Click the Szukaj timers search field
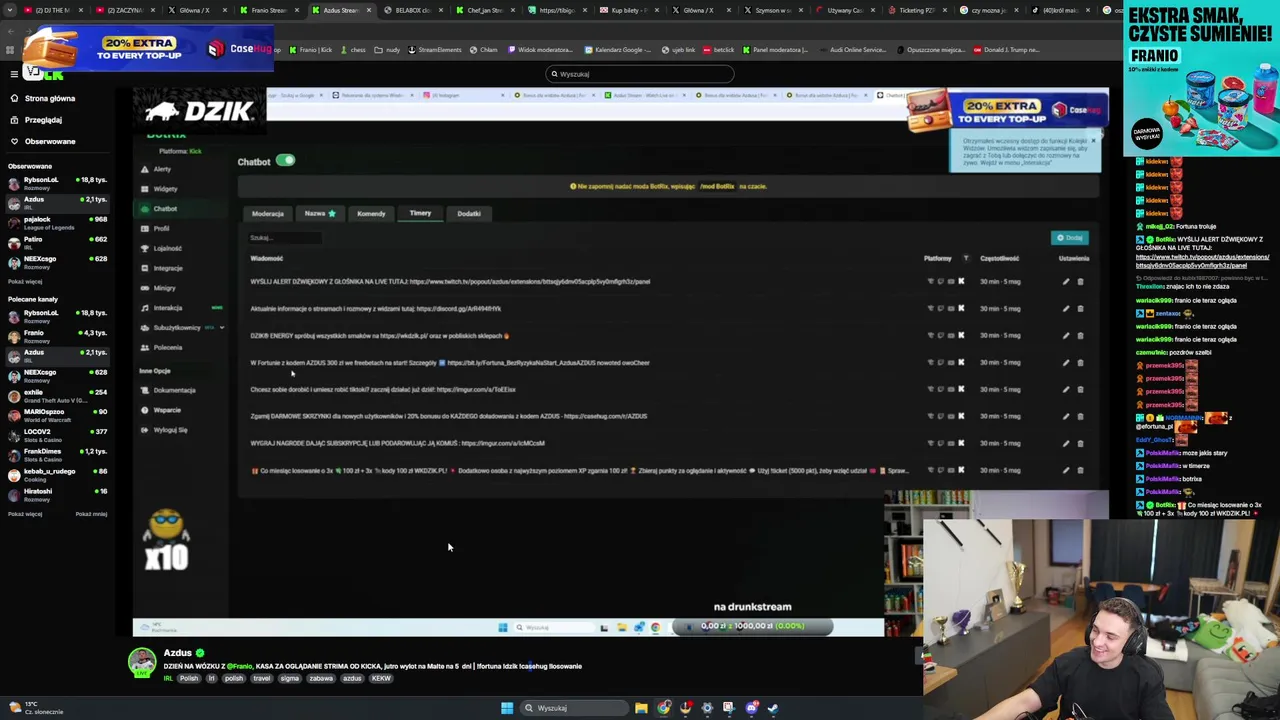The image size is (1280, 720). tap(285, 238)
